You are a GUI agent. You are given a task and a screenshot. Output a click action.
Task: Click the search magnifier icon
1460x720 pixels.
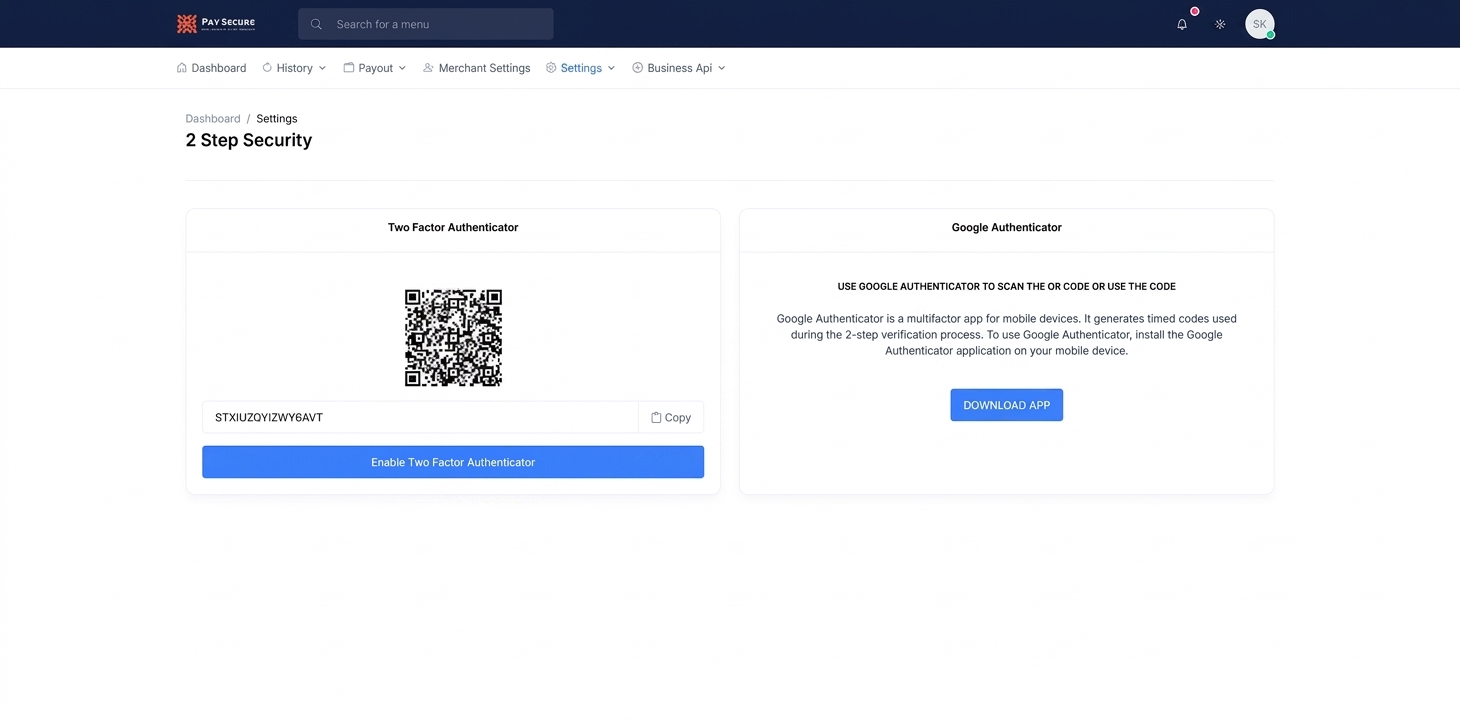316,24
